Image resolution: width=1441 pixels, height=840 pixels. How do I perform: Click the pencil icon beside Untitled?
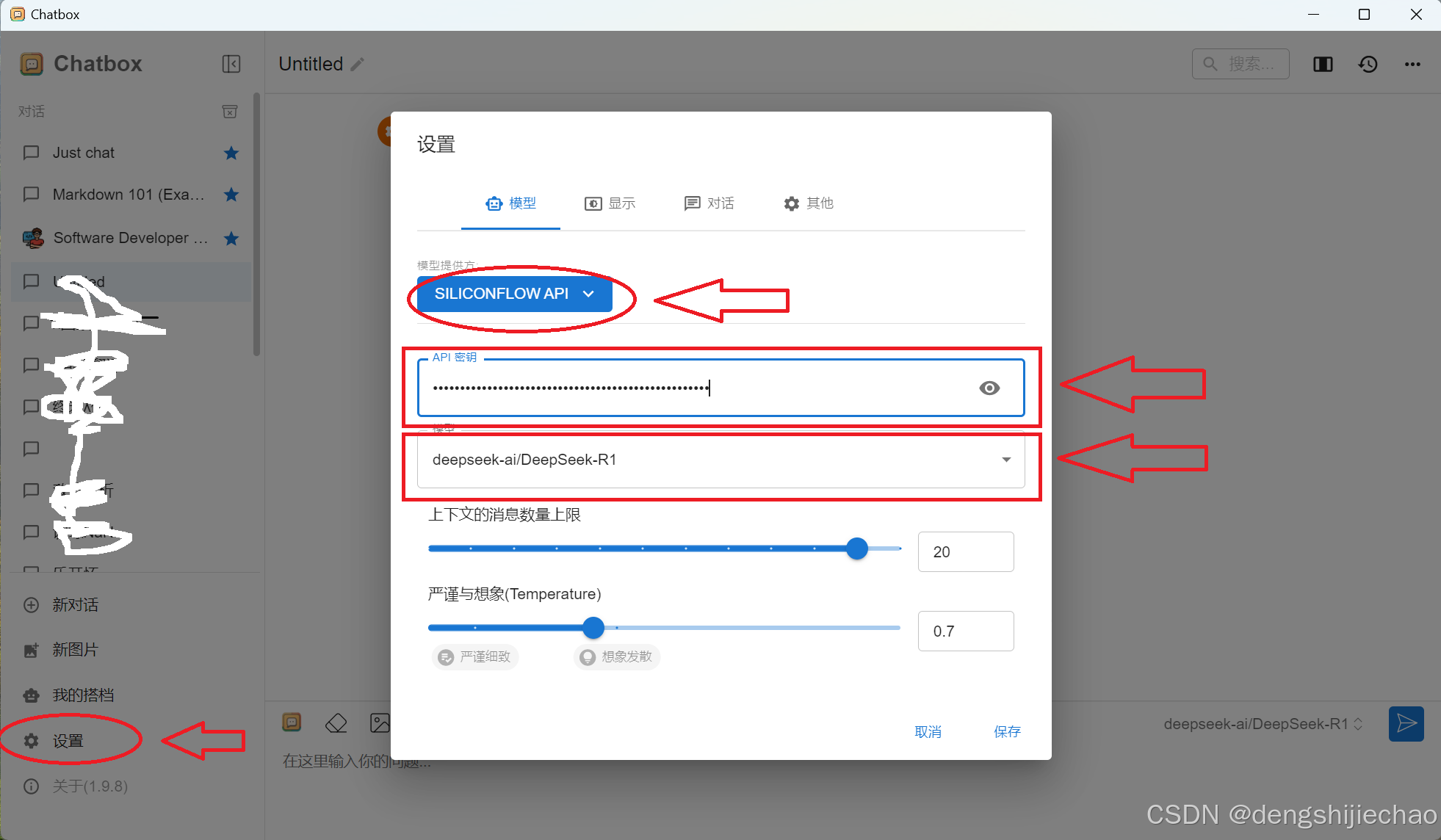pos(358,65)
